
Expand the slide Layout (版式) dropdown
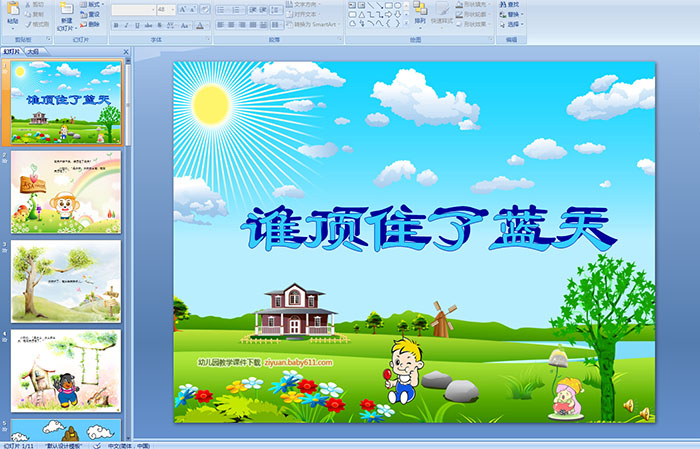91,4
